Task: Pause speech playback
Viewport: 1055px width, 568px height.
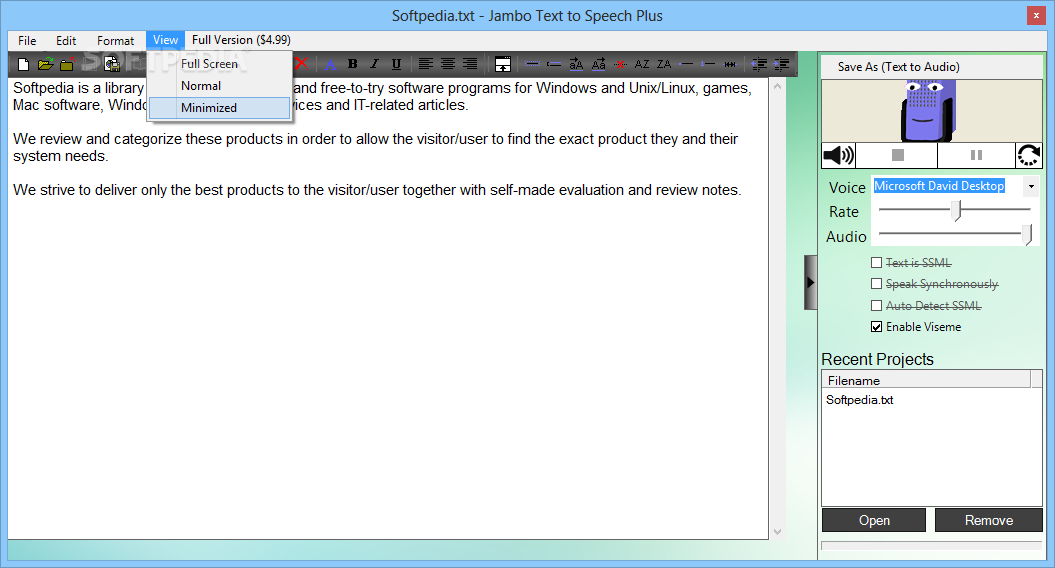Action: 976,155
